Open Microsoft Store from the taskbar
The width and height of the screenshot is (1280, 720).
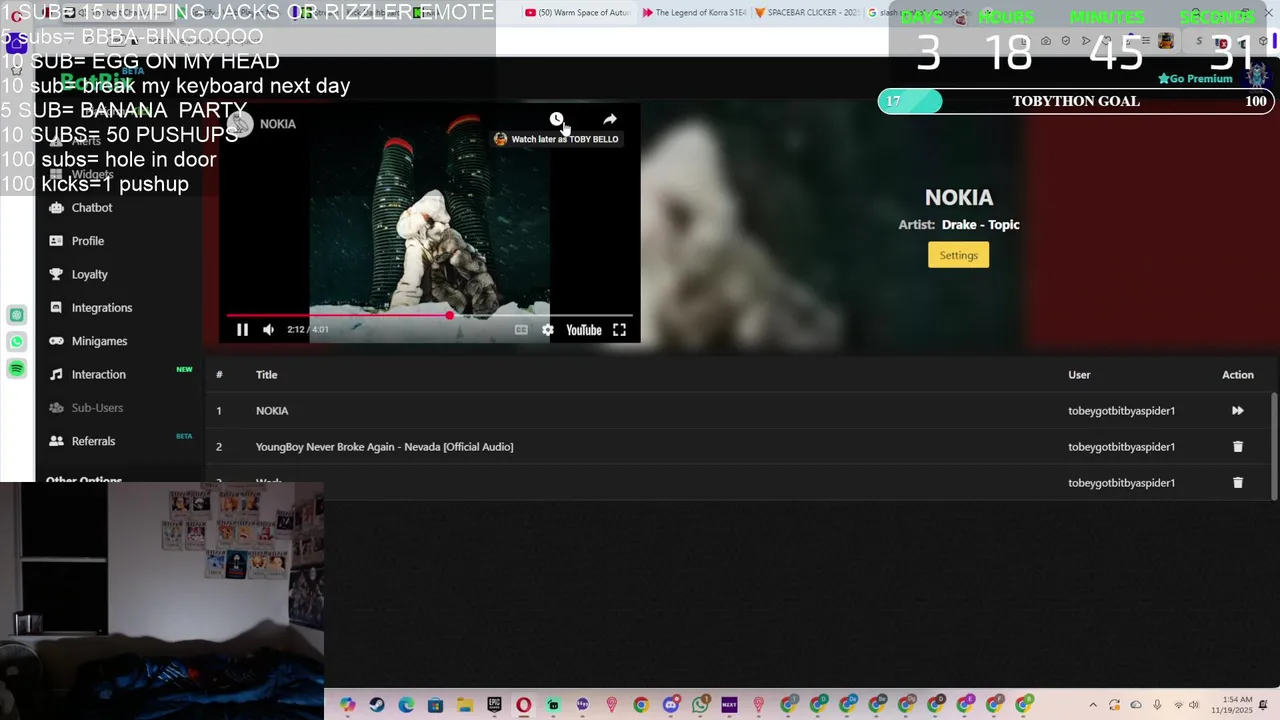435,705
